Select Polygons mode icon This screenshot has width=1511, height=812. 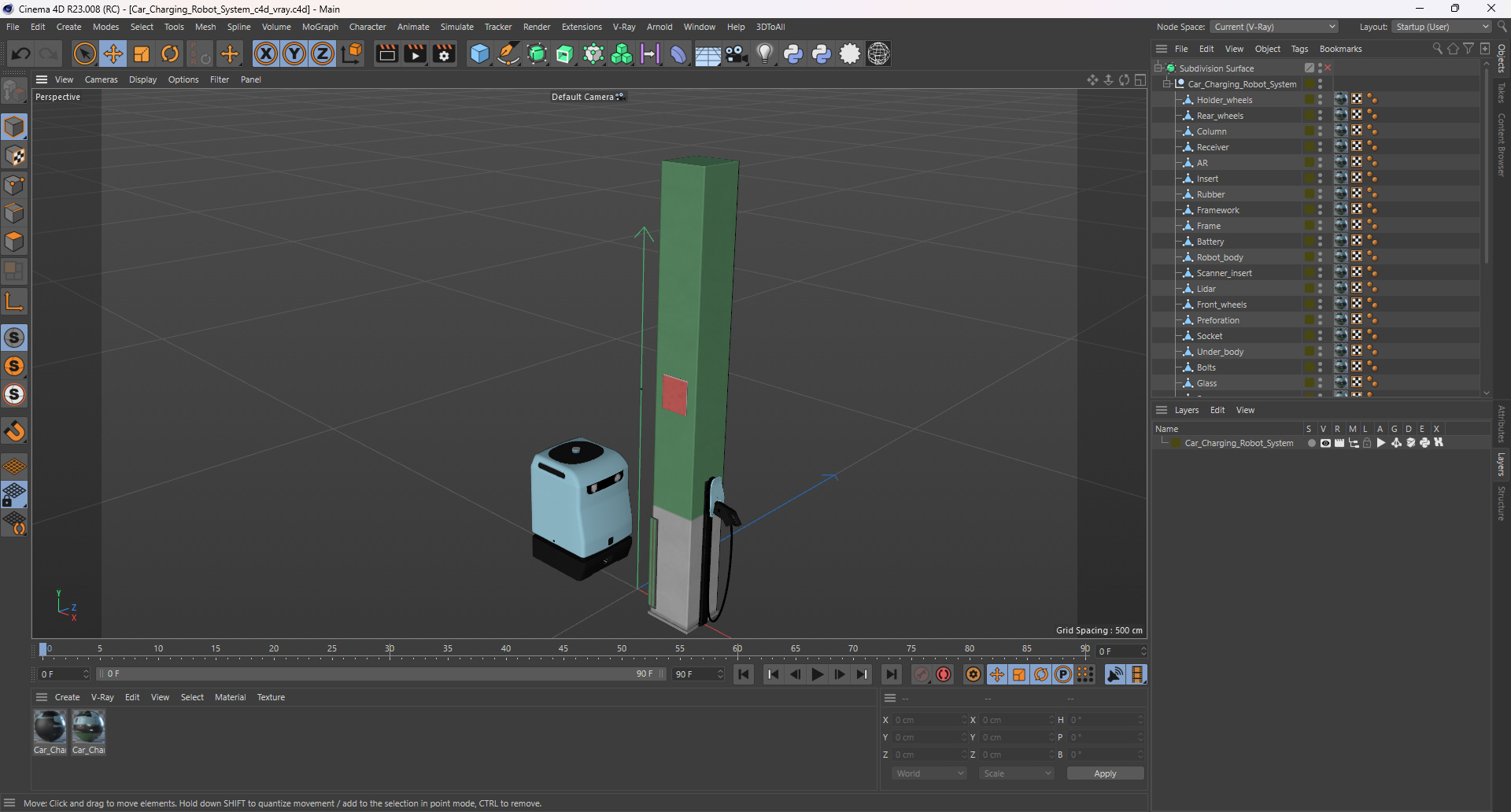(14, 242)
